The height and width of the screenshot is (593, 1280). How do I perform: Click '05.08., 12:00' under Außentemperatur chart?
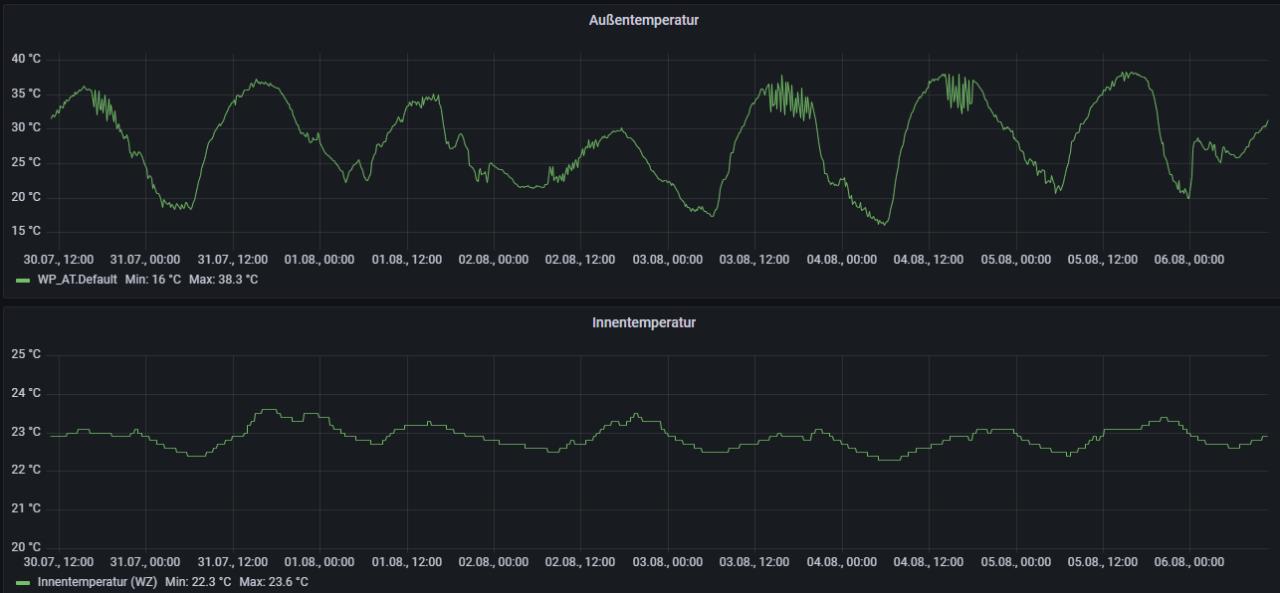[1103, 259]
